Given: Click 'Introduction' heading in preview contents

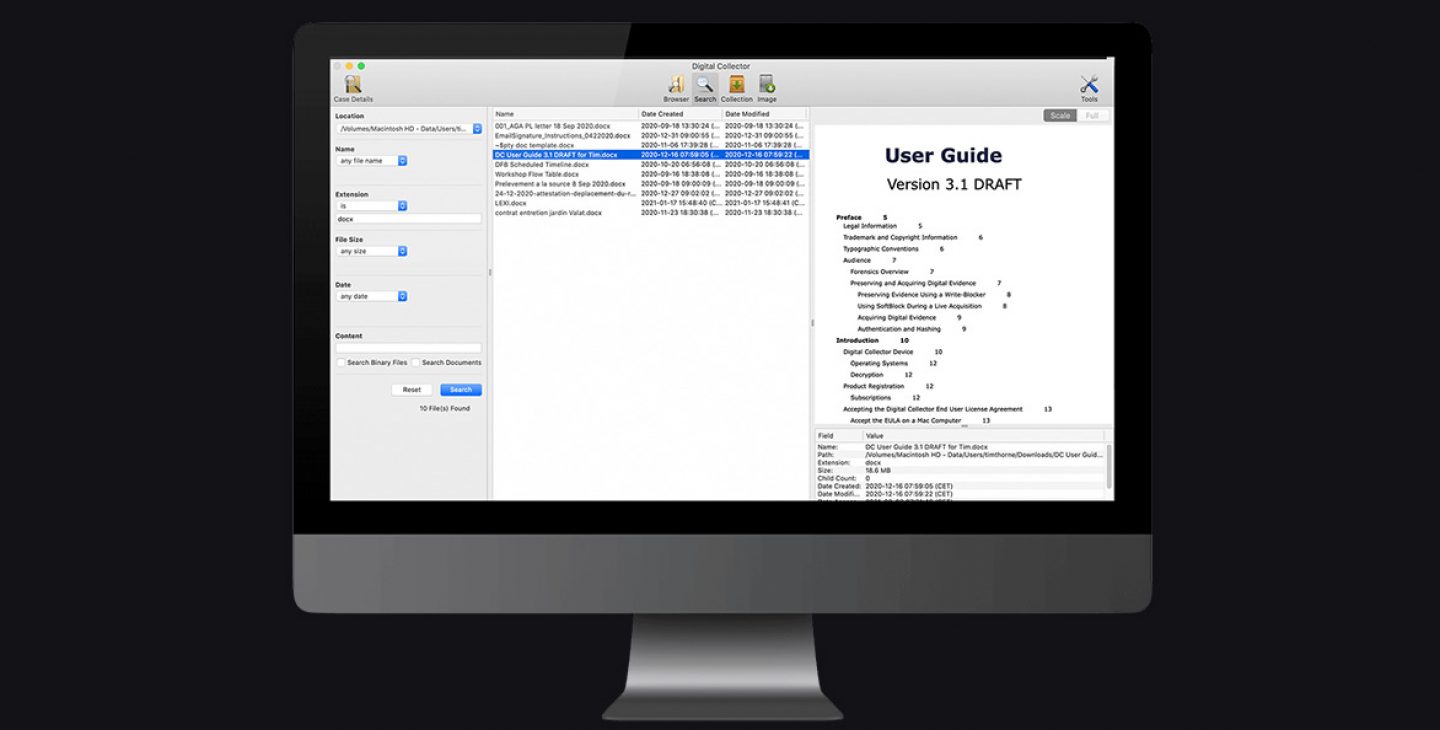Looking at the screenshot, I should [x=857, y=341].
